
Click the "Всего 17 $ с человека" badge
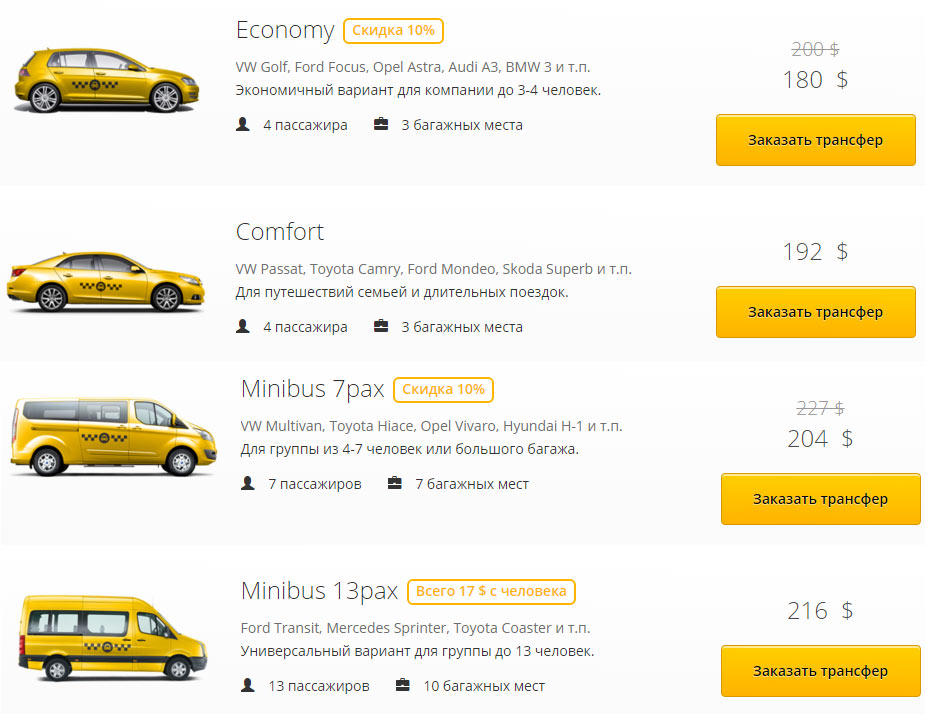pyautogui.click(x=491, y=591)
